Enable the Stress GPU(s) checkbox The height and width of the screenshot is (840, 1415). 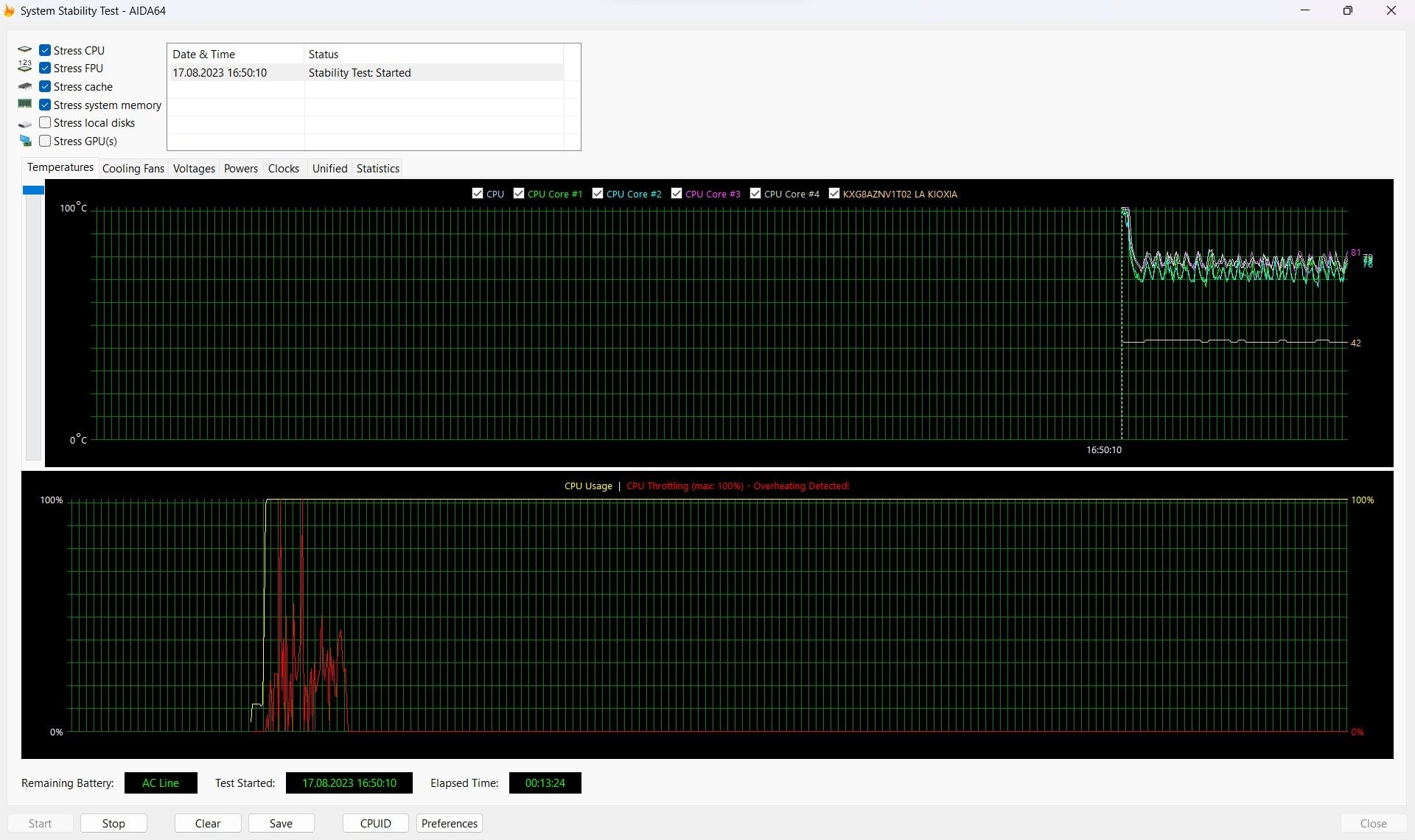pos(45,141)
